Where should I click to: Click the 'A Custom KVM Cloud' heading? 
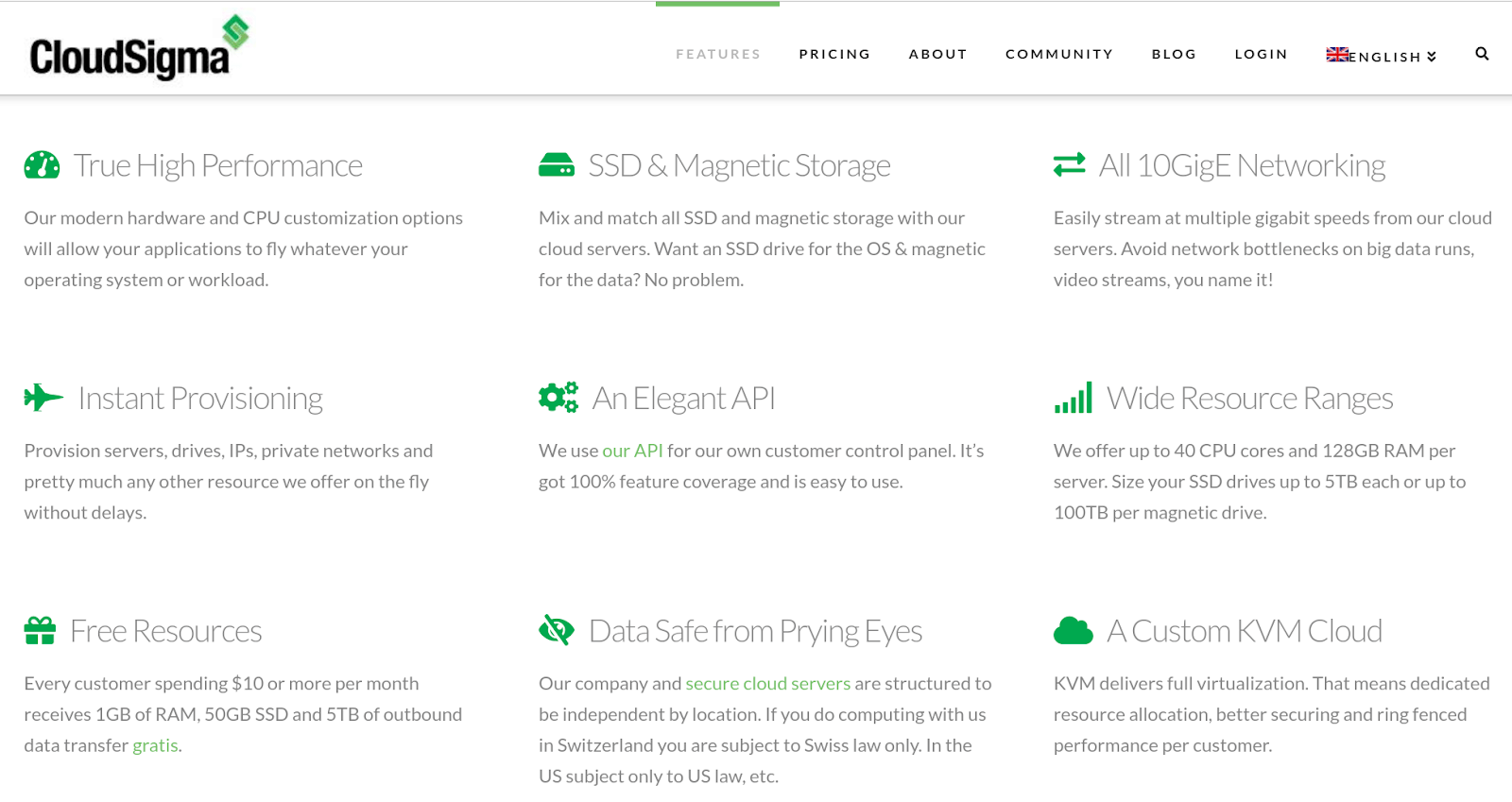[1245, 630]
